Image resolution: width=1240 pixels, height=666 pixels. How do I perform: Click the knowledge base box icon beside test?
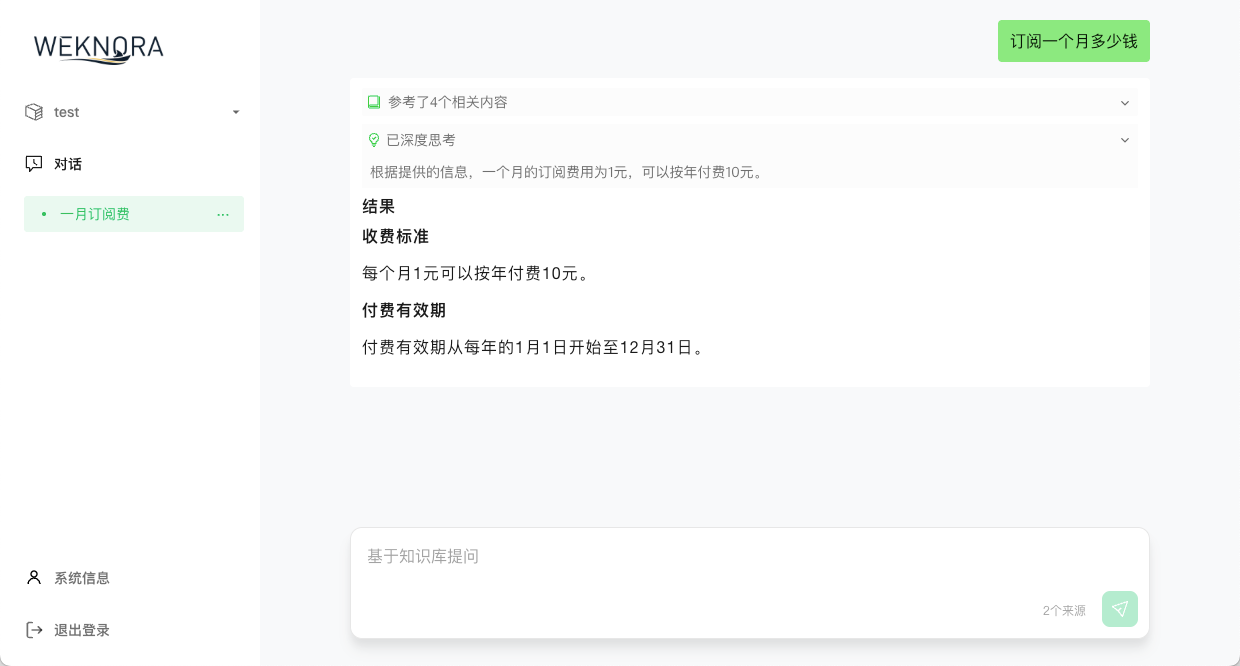point(33,112)
